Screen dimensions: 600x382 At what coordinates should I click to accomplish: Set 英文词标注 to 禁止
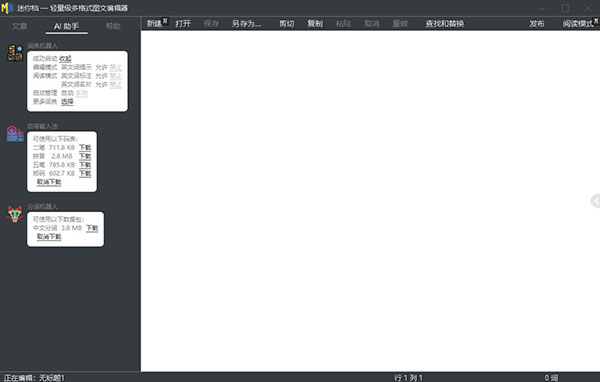[x=116, y=76]
